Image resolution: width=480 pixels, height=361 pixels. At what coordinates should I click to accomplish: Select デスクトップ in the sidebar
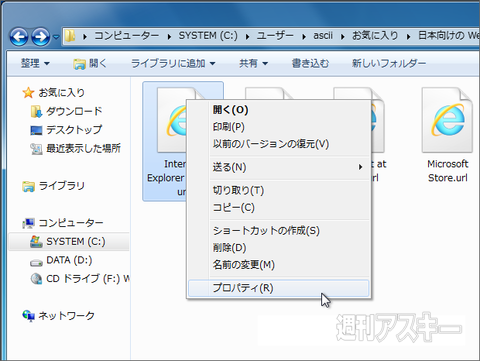(x=74, y=130)
